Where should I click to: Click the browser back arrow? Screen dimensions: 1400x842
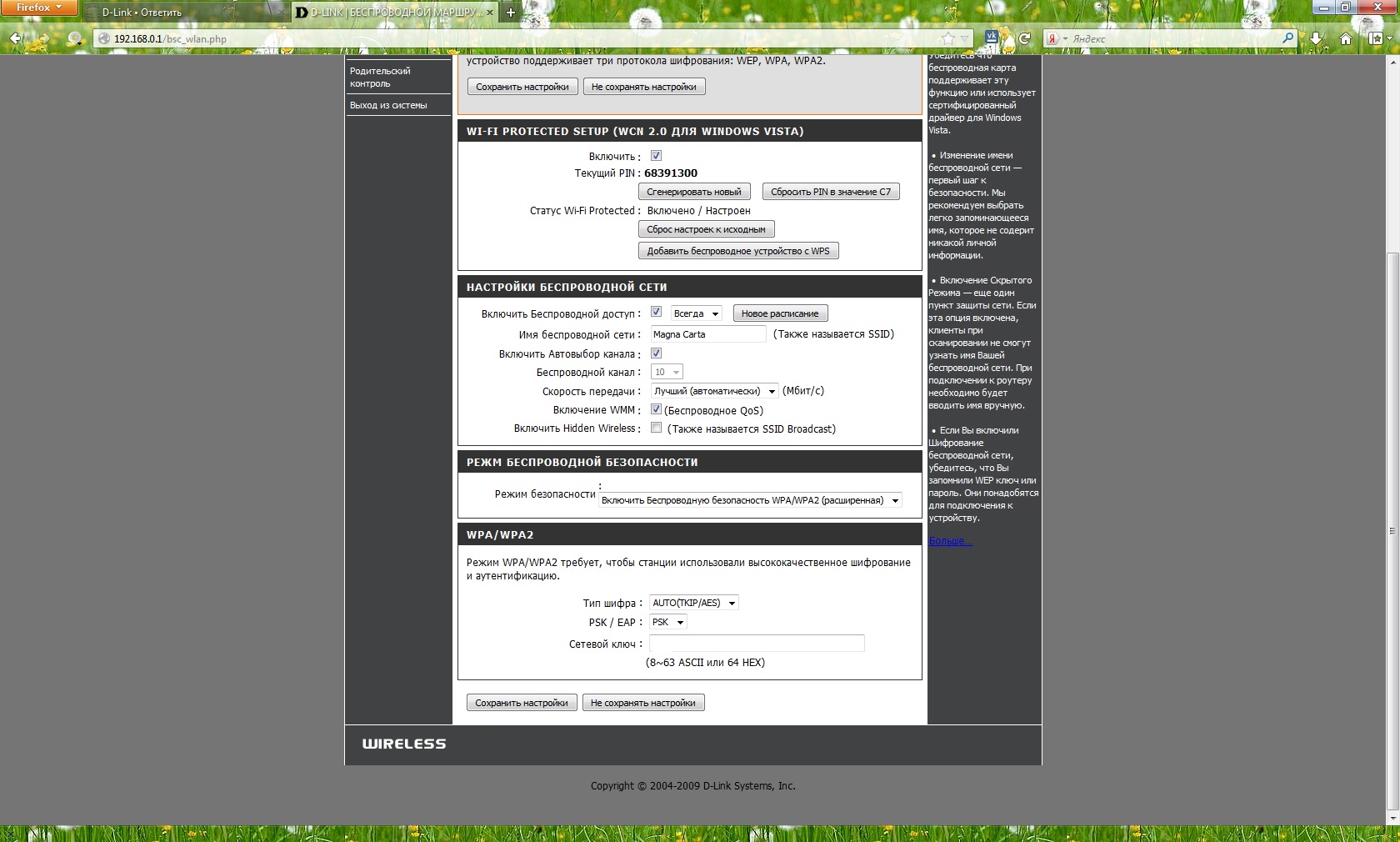pyautogui.click(x=16, y=38)
